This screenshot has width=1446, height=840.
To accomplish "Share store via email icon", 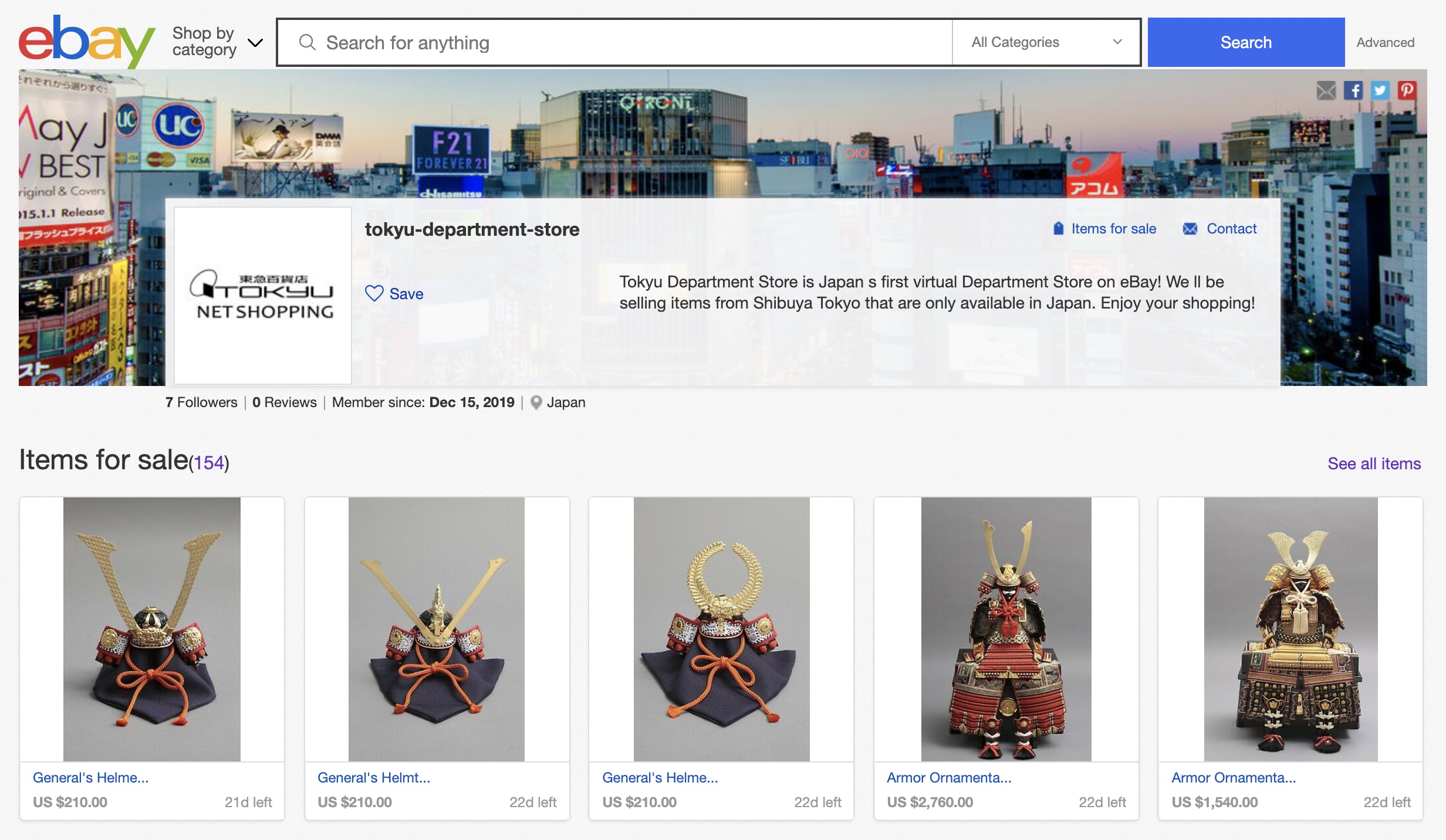I will [x=1326, y=90].
